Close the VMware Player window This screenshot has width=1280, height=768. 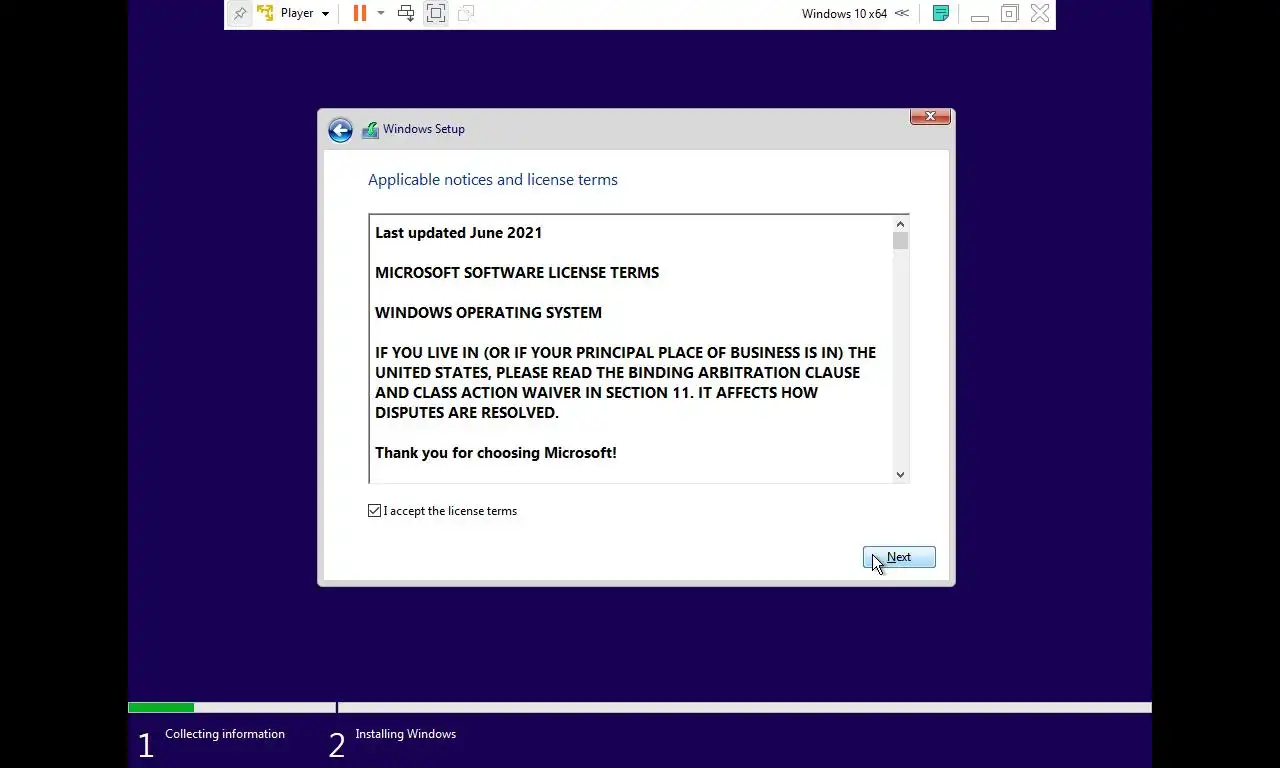pos(1040,13)
